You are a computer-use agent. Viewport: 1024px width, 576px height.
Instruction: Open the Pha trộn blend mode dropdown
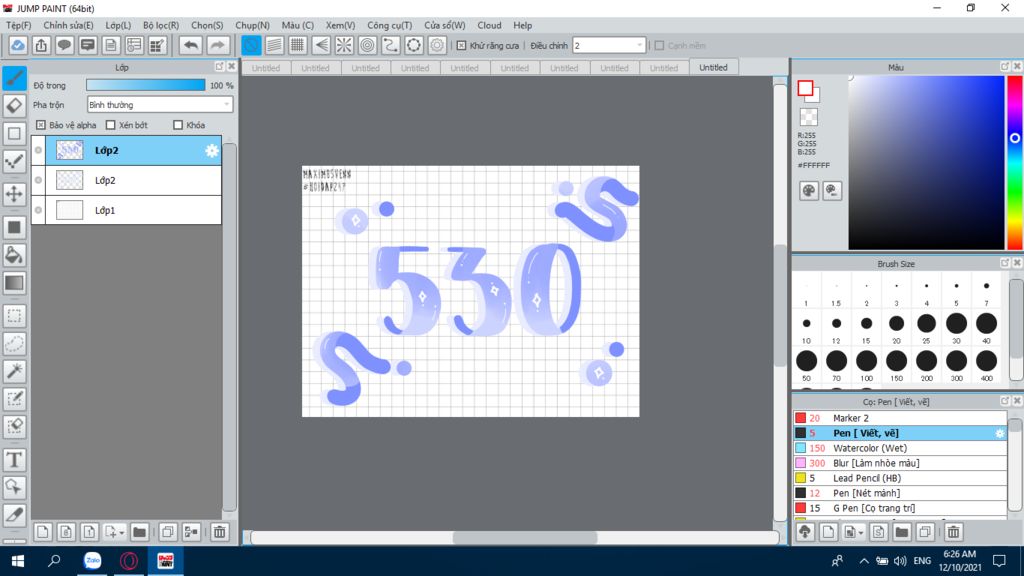click(x=160, y=104)
